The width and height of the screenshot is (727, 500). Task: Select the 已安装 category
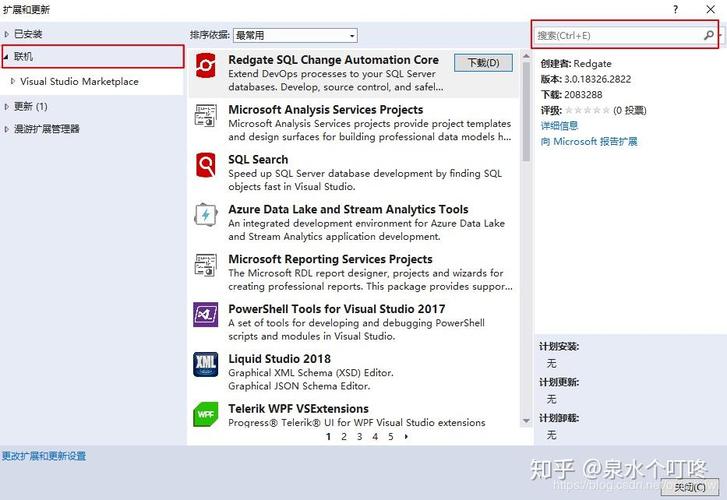(x=28, y=34)
